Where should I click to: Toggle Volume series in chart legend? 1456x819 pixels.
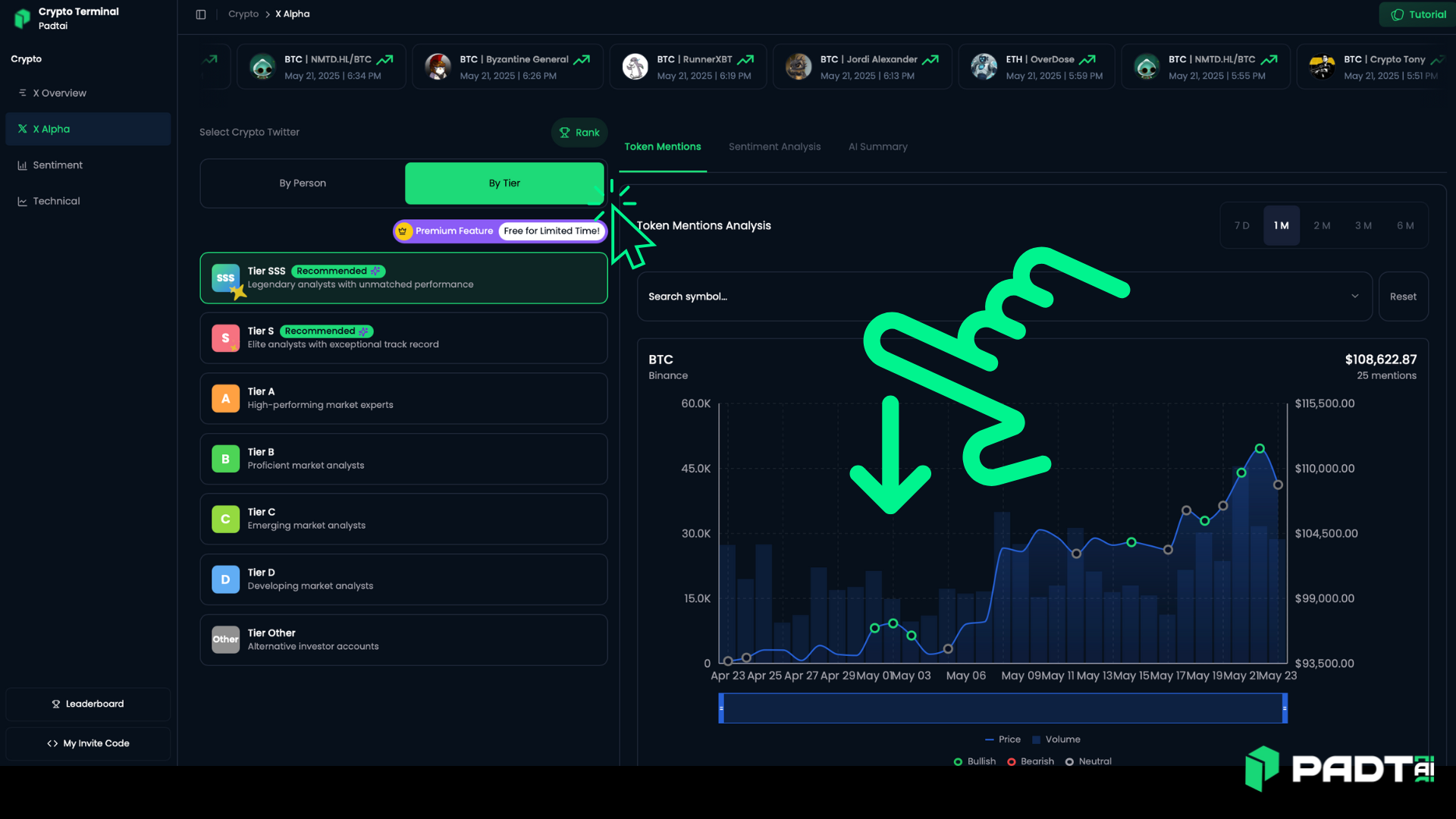1056,739
